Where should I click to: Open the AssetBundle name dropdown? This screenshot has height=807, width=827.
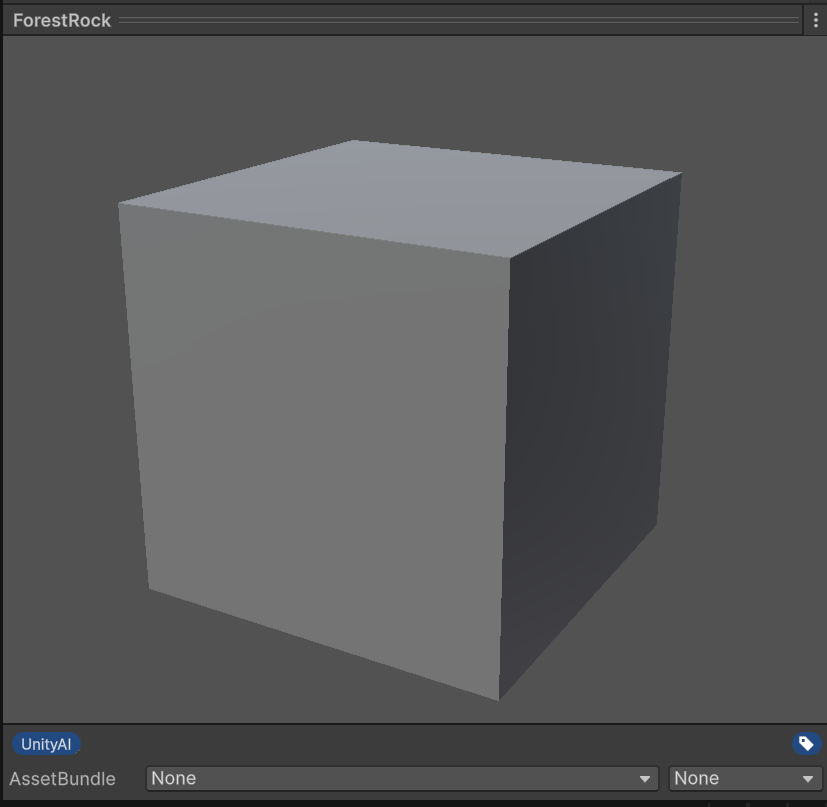coord(402,779)
